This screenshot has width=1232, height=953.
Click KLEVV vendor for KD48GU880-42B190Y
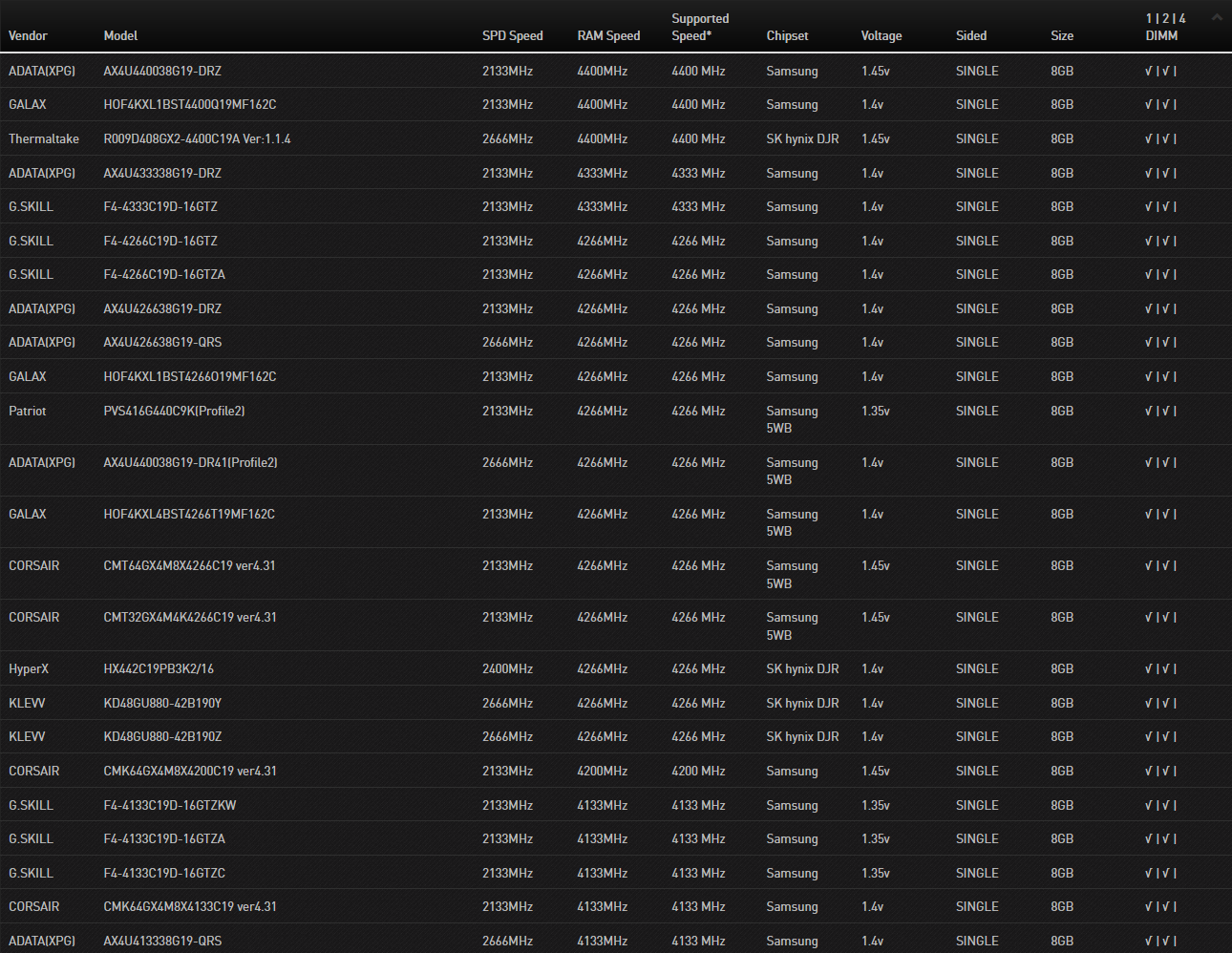pyautogui.click(x=27, y=704)
